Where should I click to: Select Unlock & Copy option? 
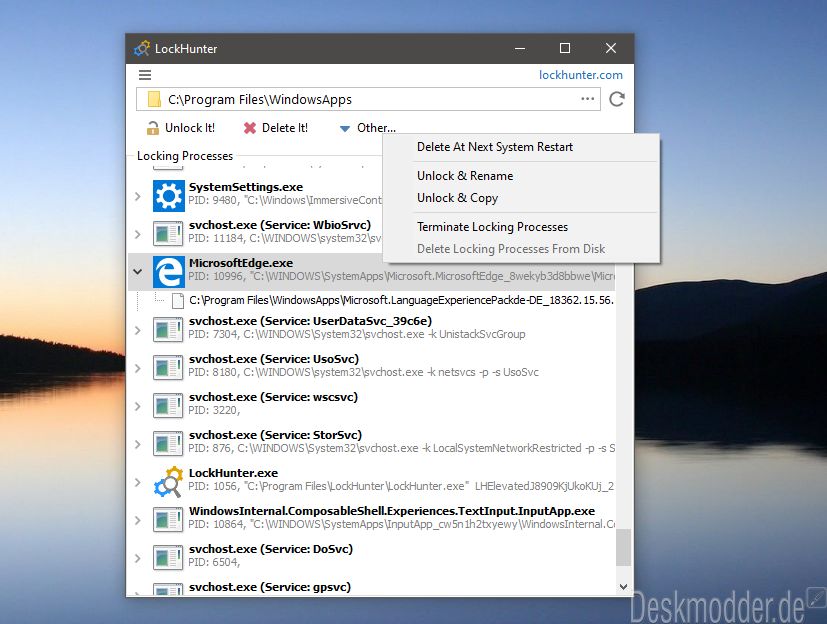pos(521,198)
